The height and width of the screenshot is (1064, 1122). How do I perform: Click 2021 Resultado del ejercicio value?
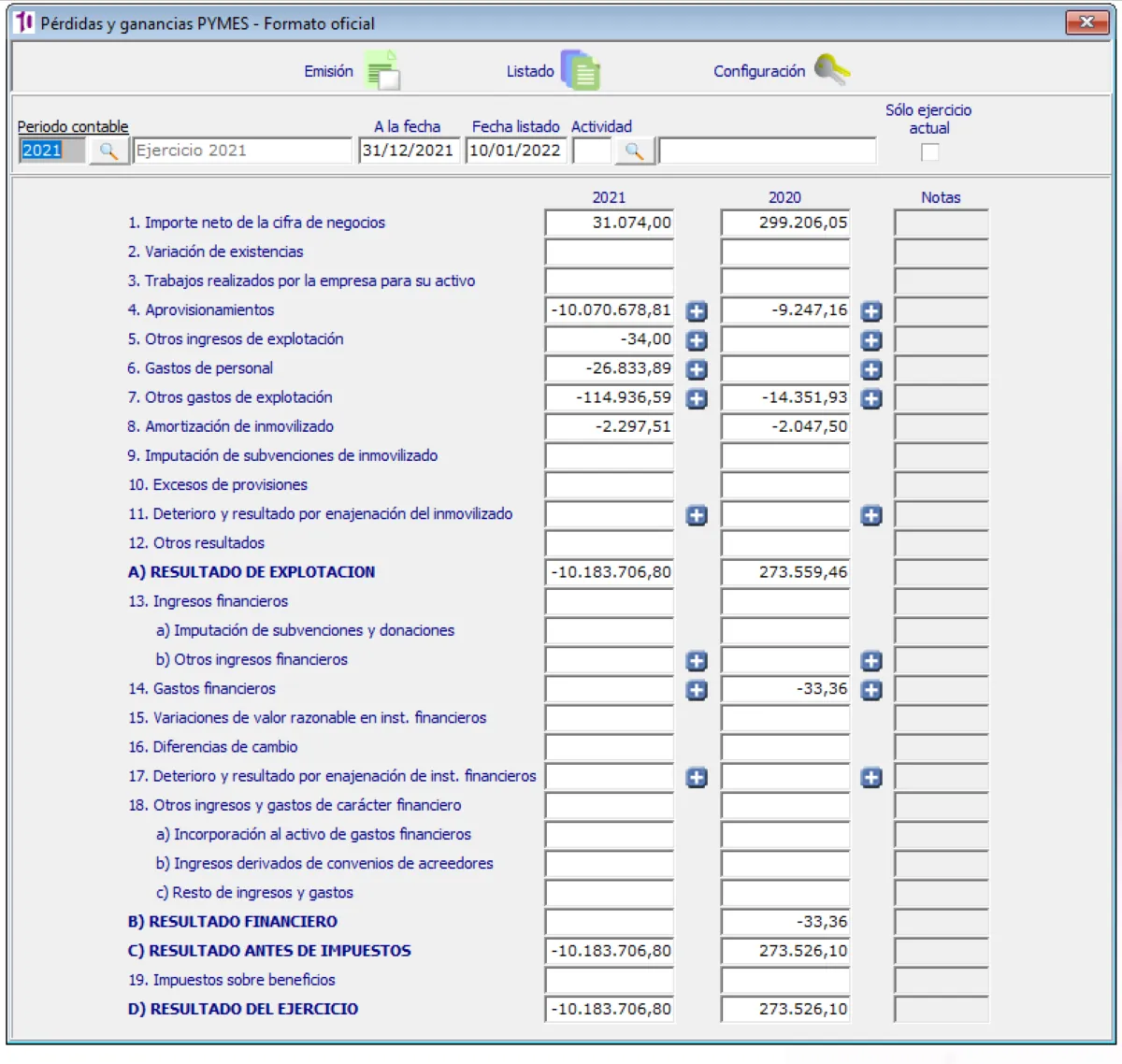click(610, 1009)
